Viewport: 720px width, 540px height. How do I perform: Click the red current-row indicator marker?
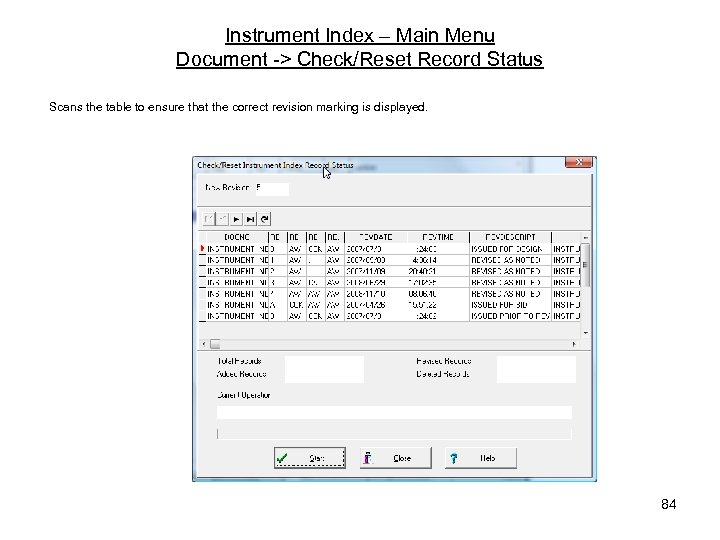[202, 248]
